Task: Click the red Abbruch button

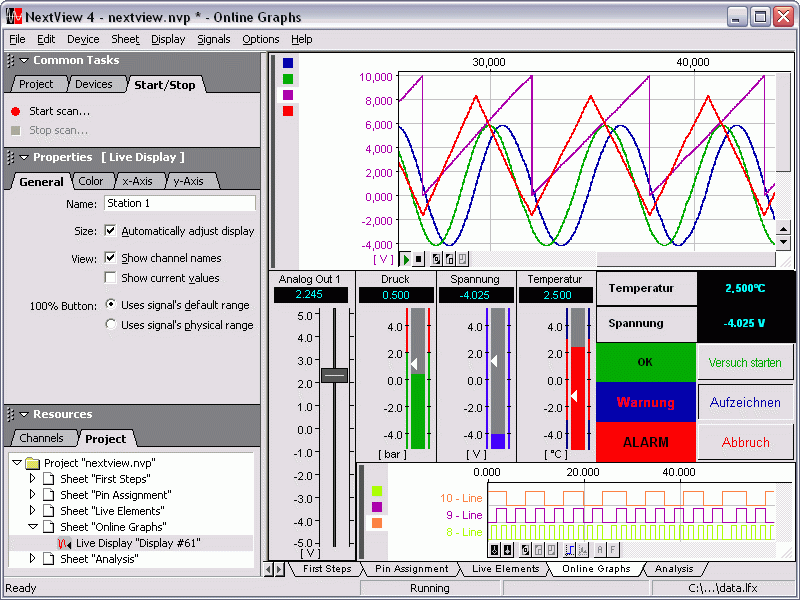Action: click(745, 442)
